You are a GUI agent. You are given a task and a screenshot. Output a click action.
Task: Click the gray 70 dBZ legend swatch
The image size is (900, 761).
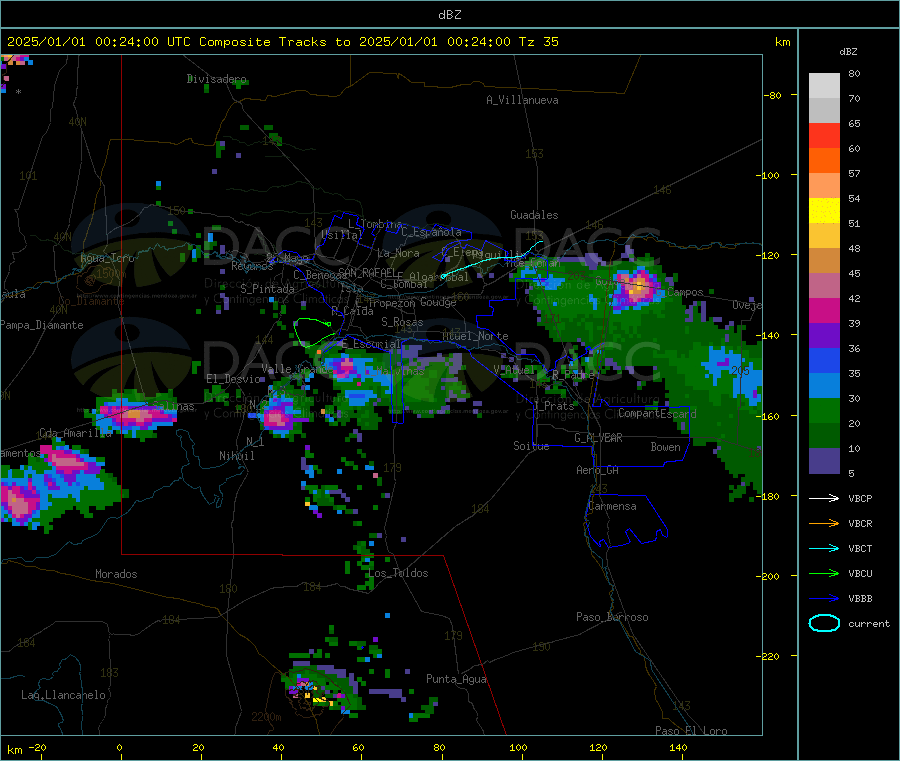[x=824, y=110]
